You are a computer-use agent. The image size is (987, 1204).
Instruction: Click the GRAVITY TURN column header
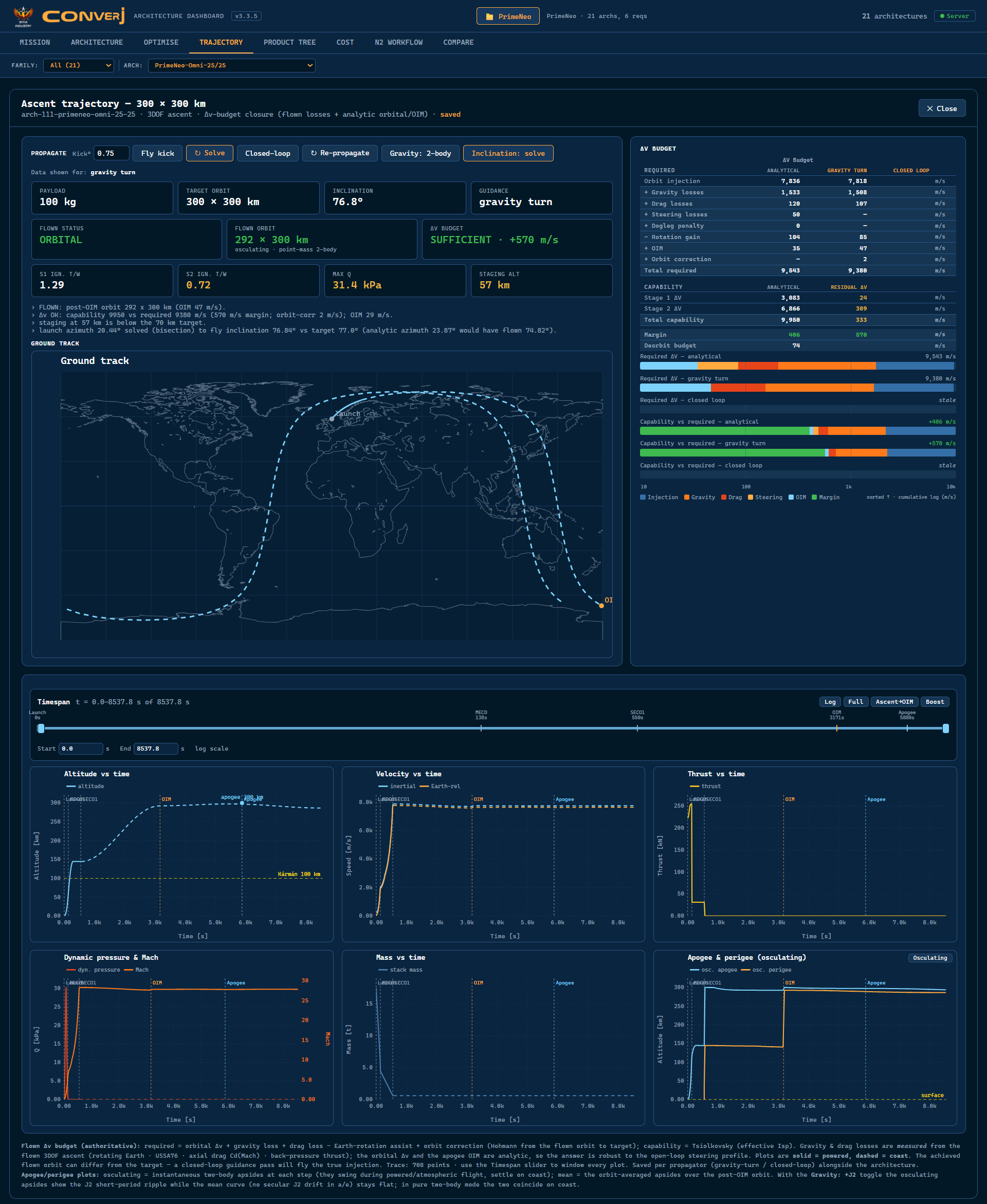(x=847, y=170)
